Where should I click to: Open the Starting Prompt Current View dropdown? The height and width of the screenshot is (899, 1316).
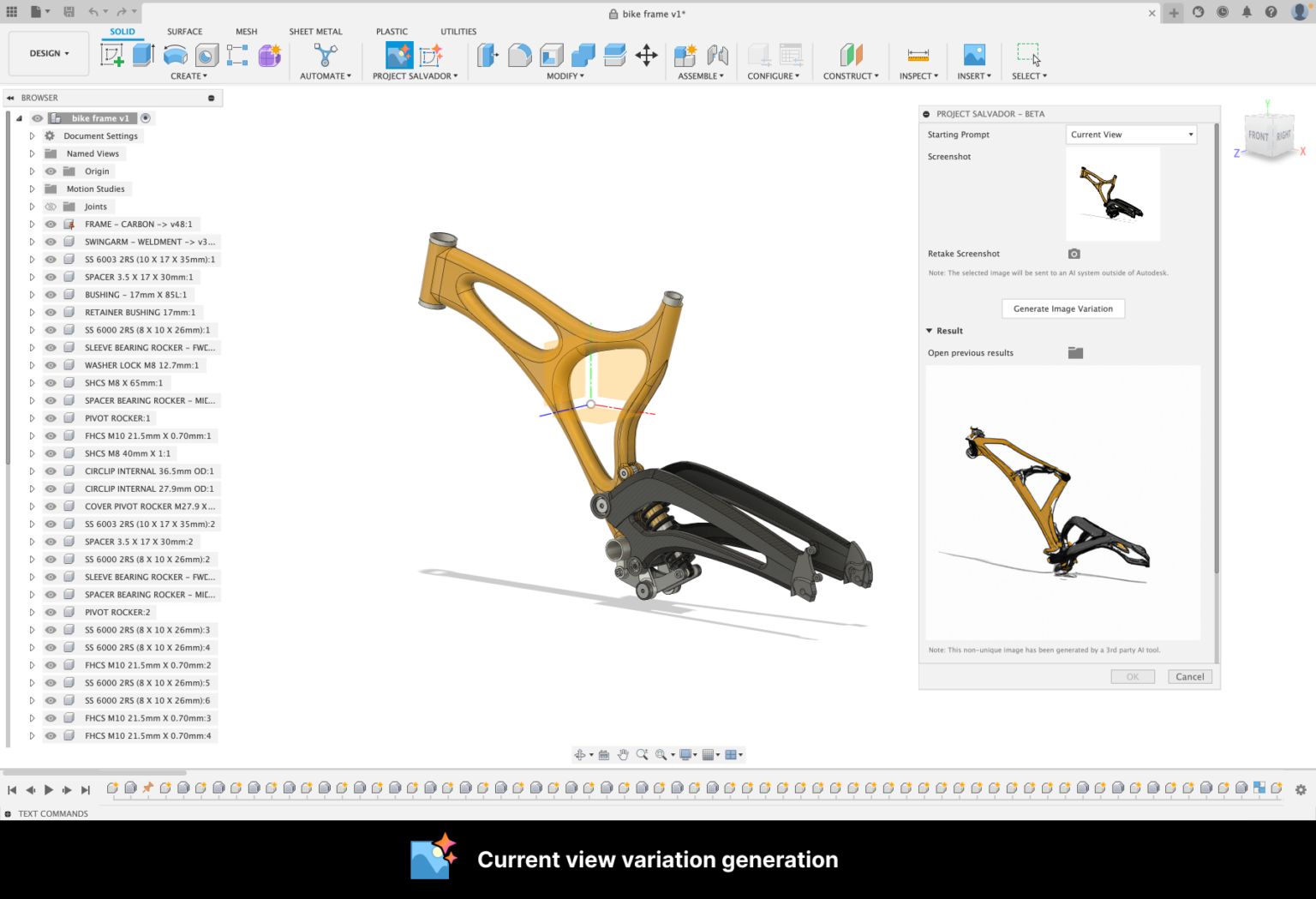click(1130, 134)
